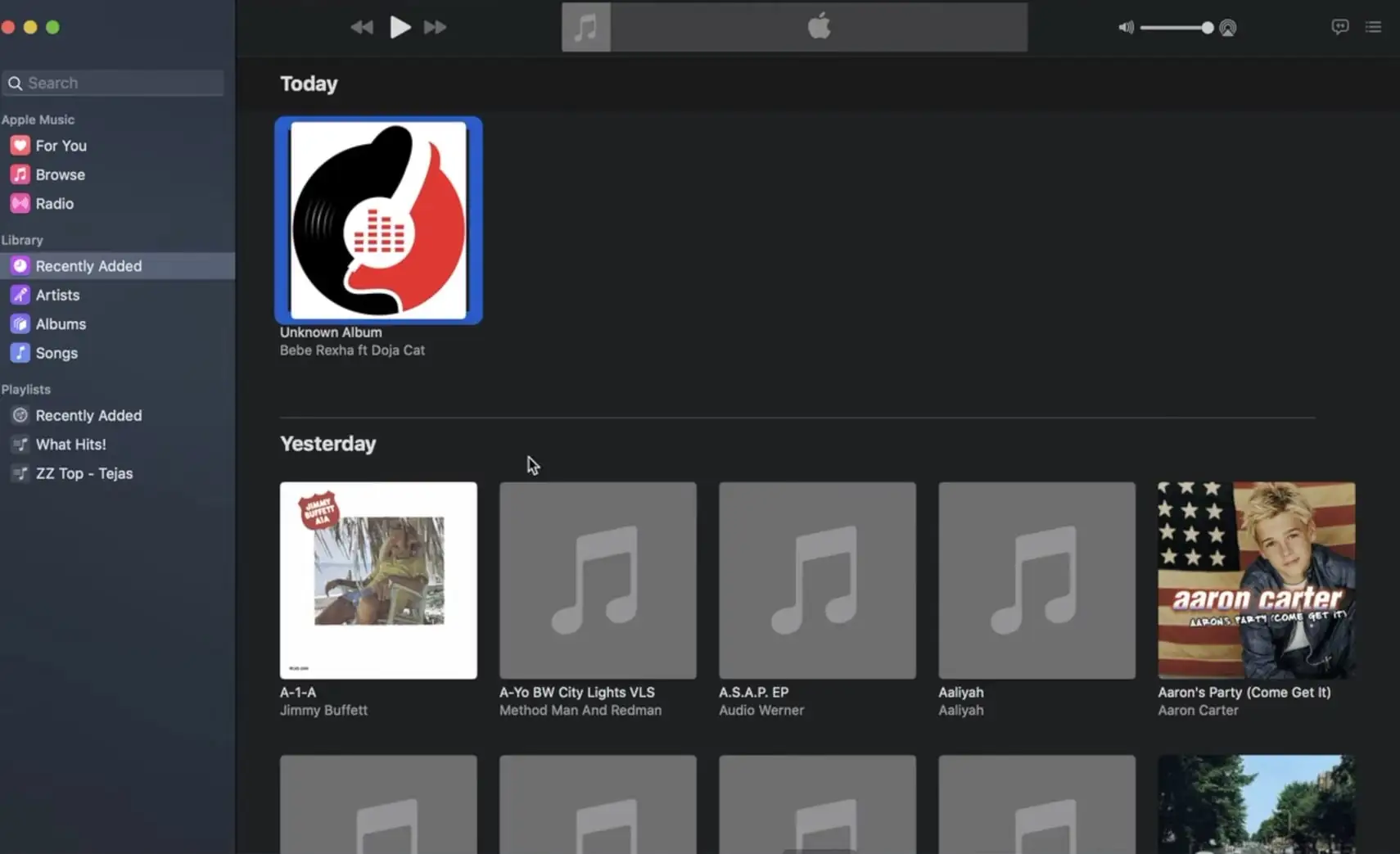
Task: Click artist name Jimmy Buffett
Action: click(323, 711)
